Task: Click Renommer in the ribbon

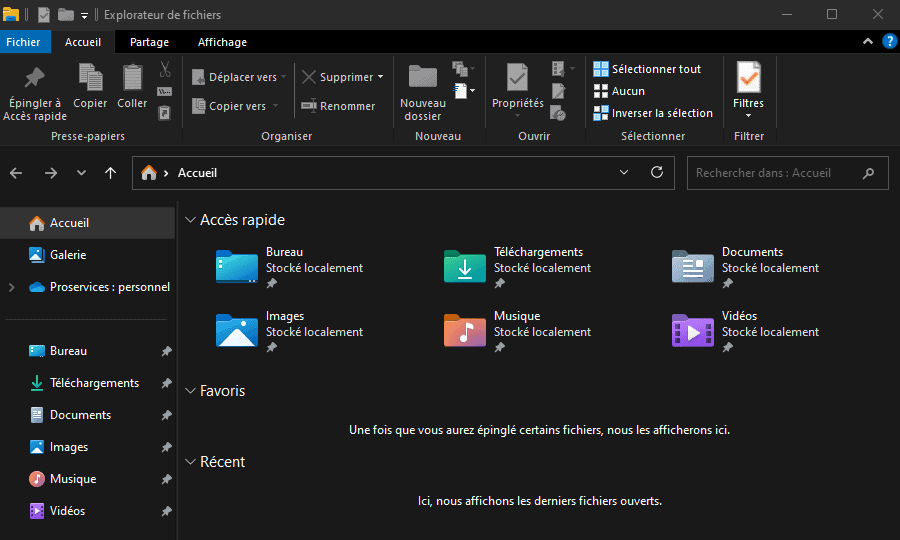Action: (x=338, y=106)
